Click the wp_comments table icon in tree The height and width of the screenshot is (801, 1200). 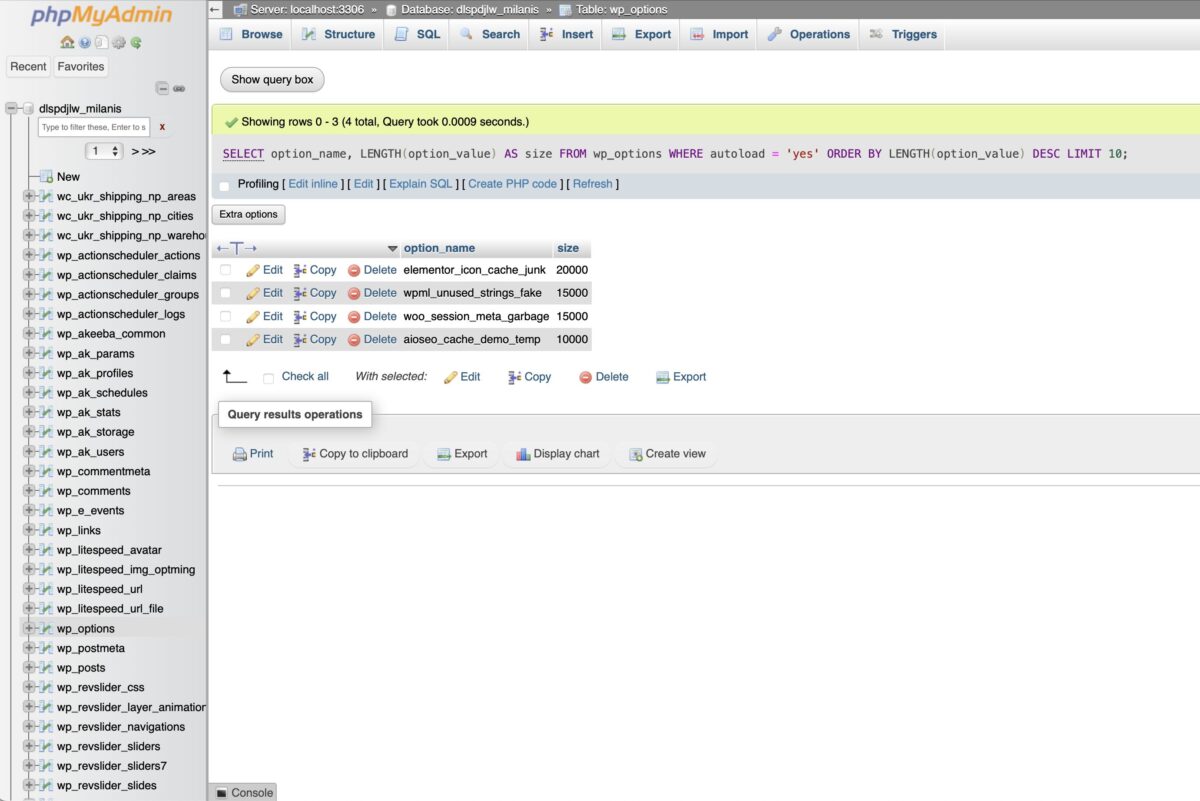click(46, 491)
